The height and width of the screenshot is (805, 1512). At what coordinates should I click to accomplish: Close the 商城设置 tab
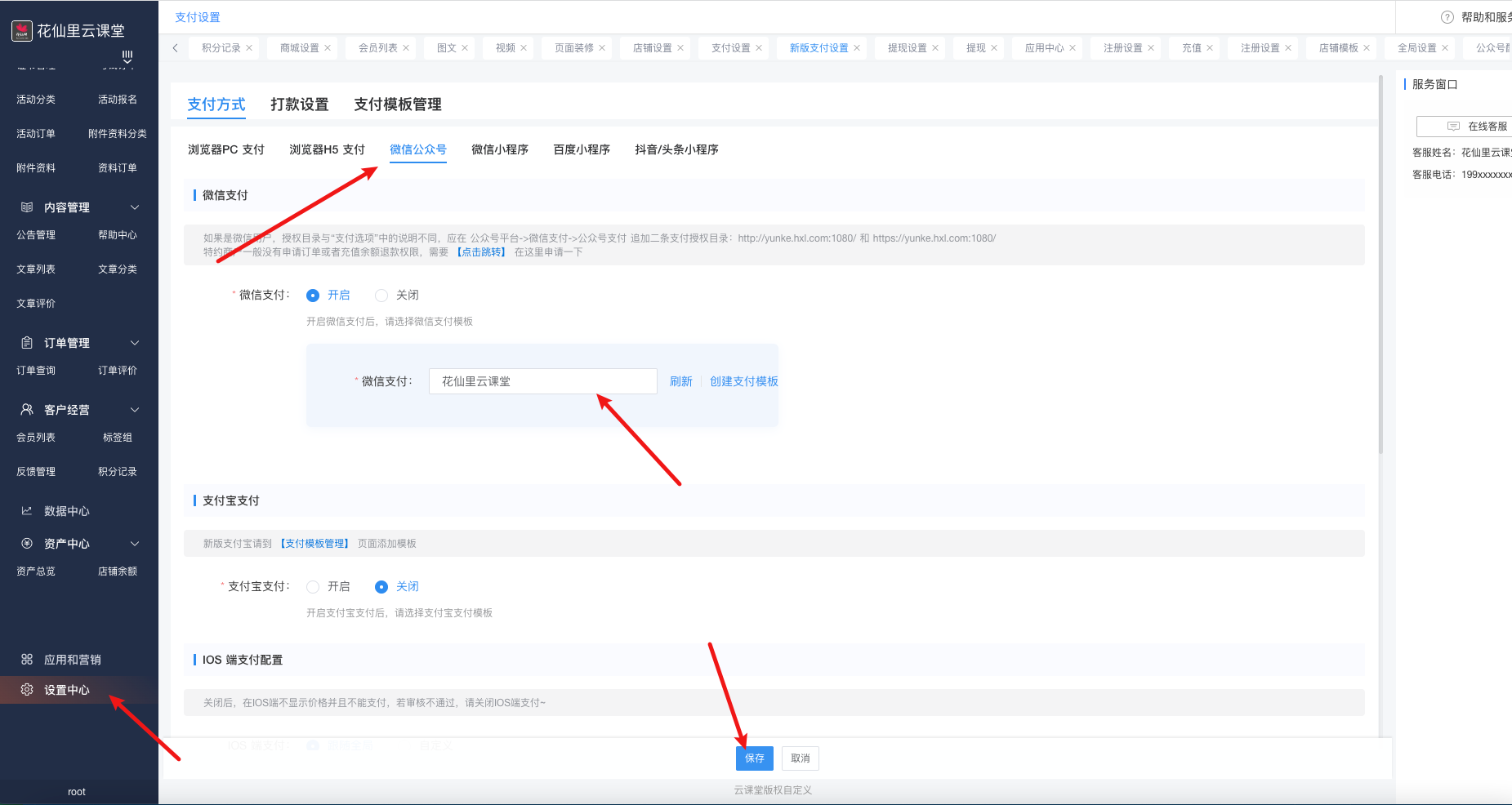pyautogui.click(x=328, y=48)
